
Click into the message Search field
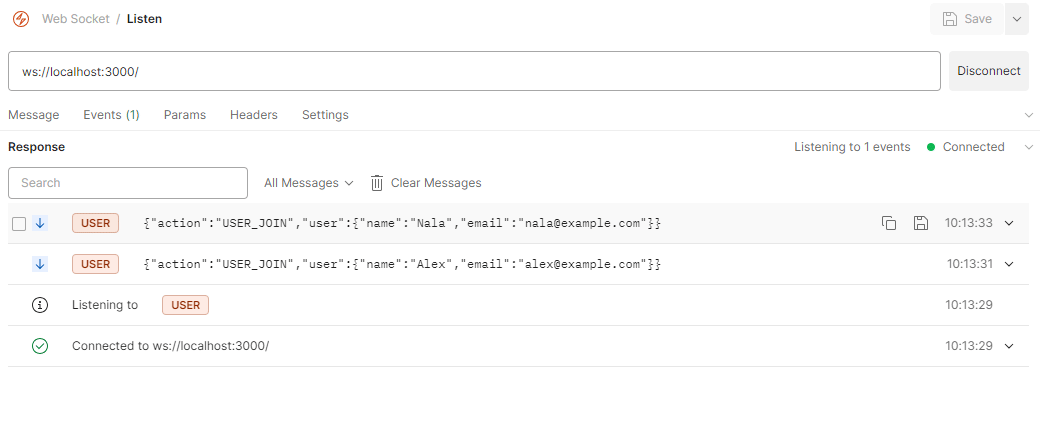point(128,183)
